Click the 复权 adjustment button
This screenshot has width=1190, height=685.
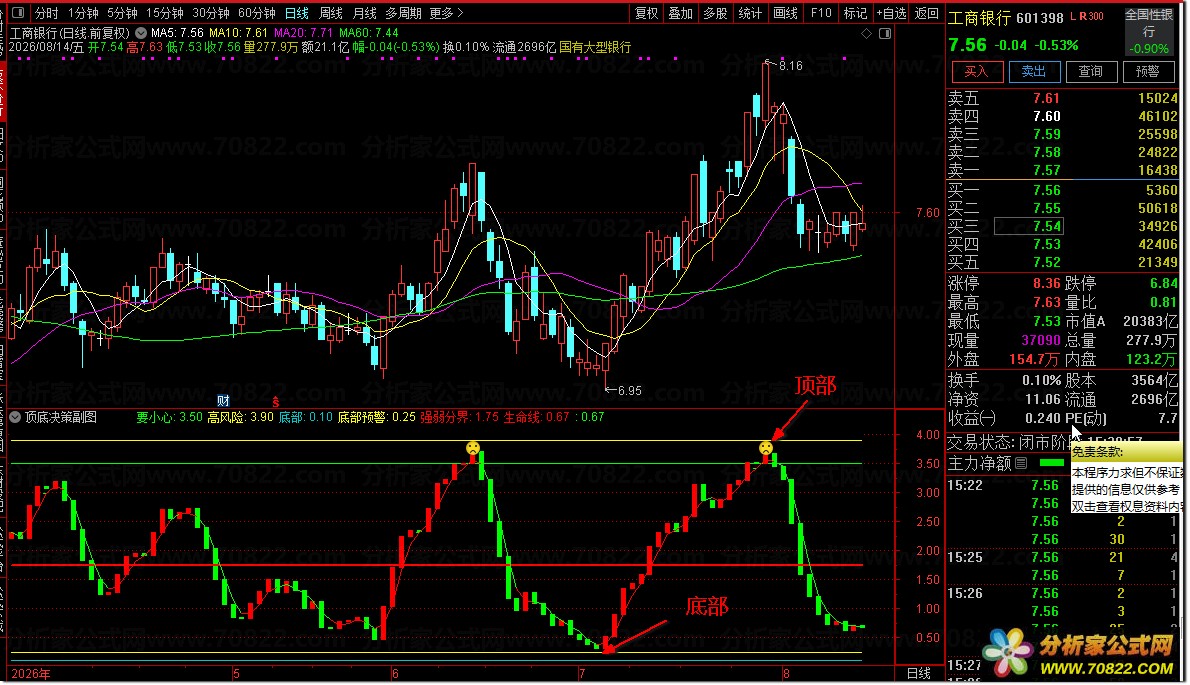coord(647,13)
